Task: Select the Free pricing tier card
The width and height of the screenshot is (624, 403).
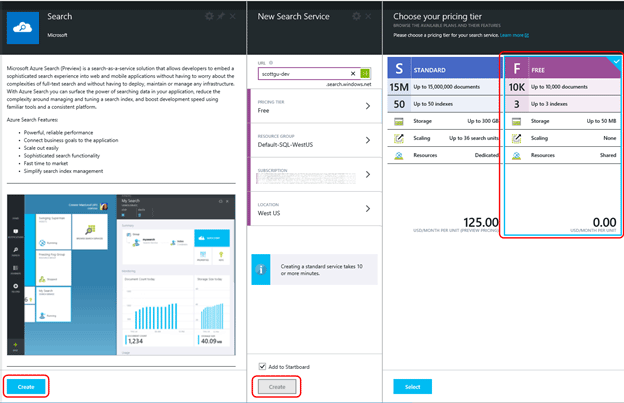Action: pyautogui.click(x=562, y=146)
